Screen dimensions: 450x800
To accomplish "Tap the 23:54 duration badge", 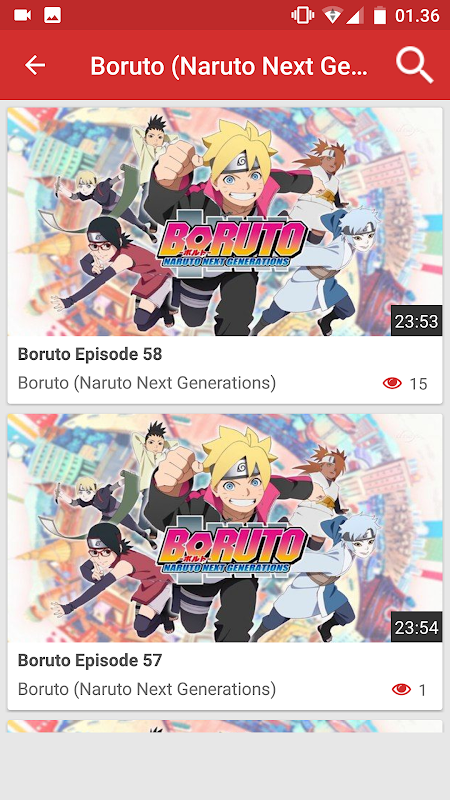I will (x=416, y=628).
